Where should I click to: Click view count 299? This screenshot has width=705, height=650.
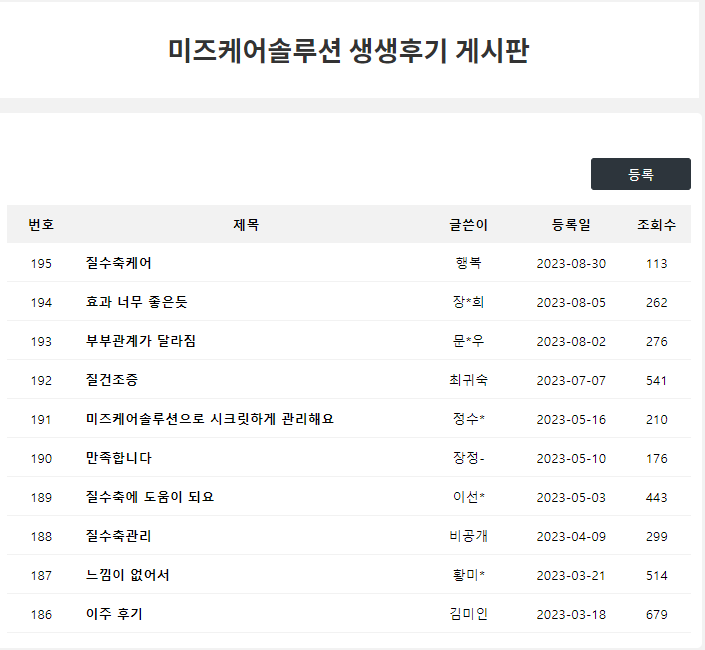coord(656,537)
